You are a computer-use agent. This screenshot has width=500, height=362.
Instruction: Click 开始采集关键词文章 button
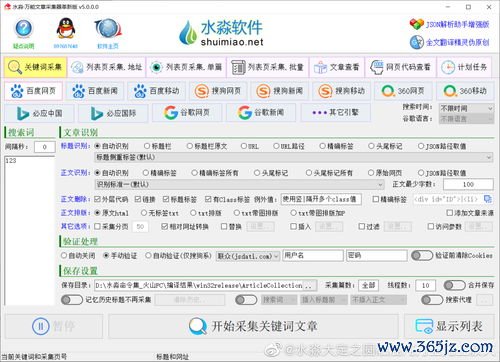click(x=253, y=326)
